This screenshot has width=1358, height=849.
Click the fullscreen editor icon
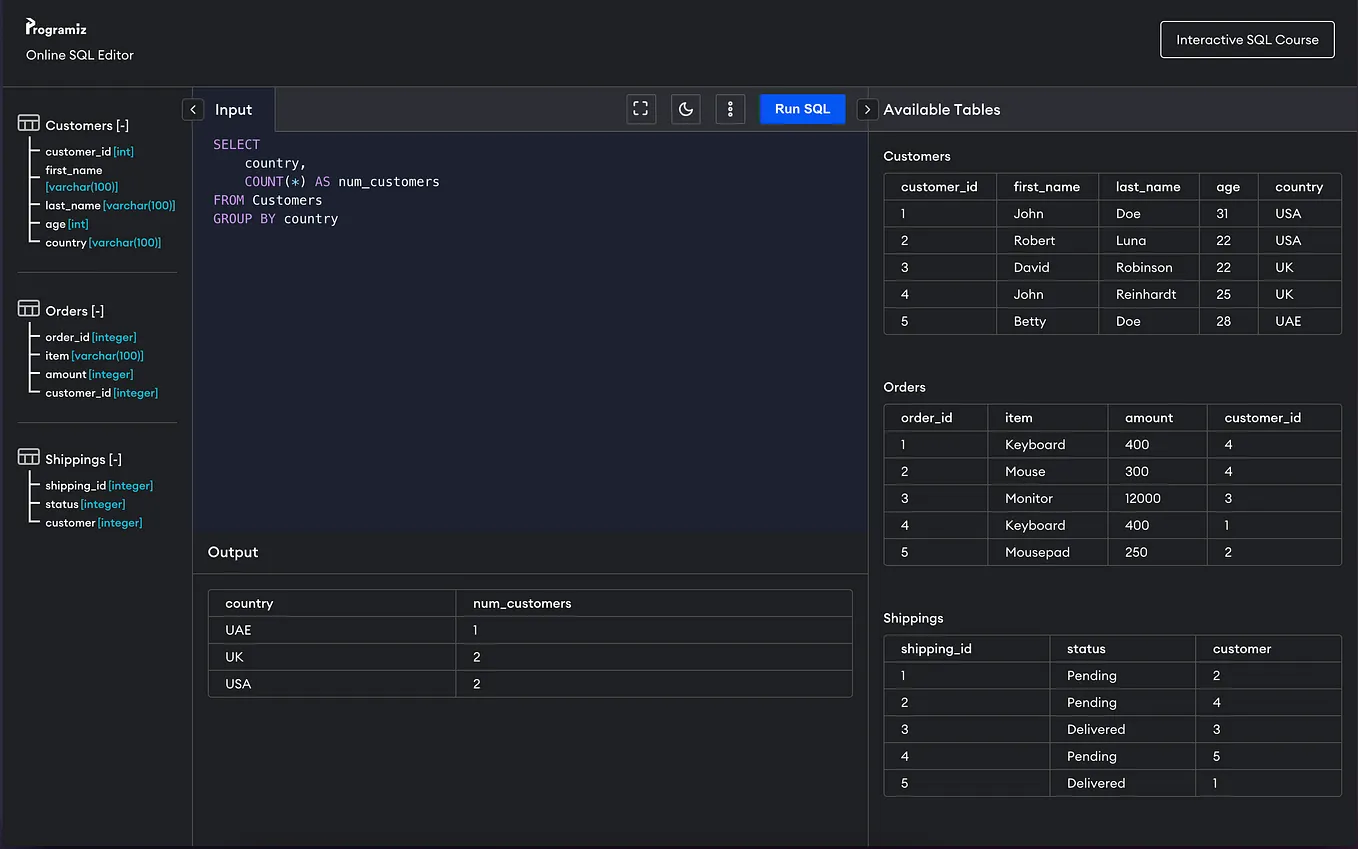click(641, 109)
